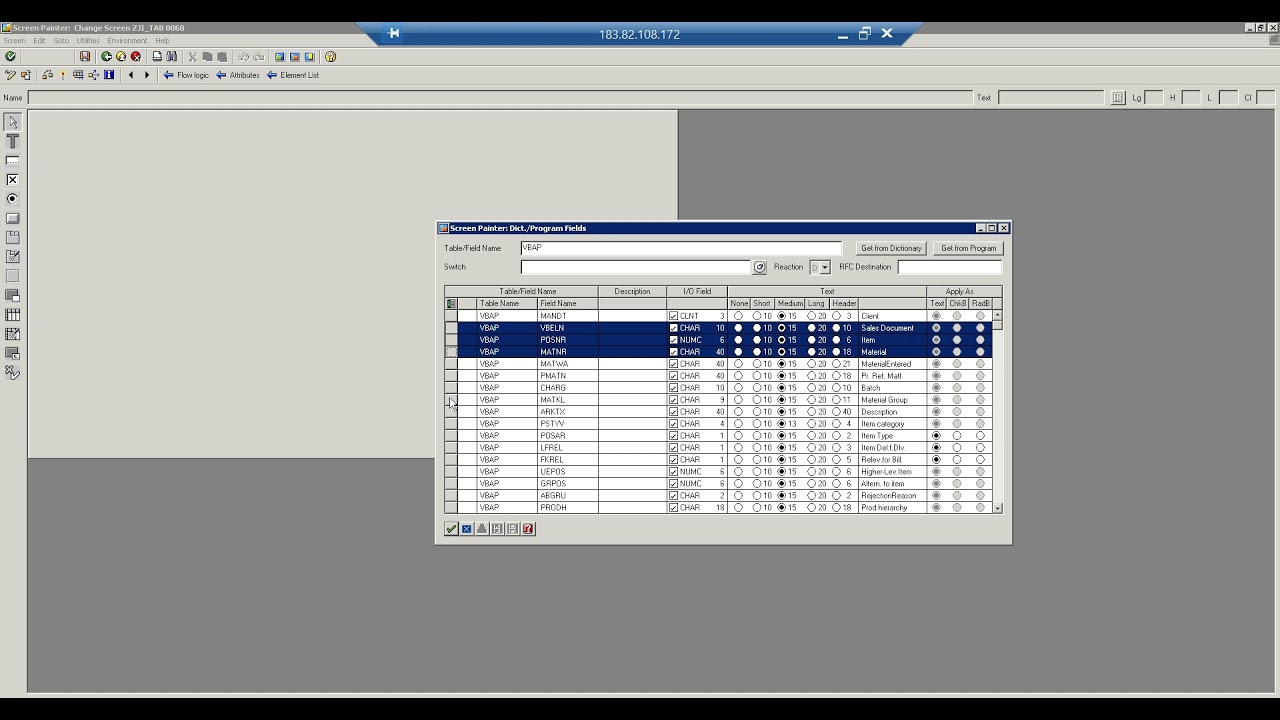Click the Table/Field Name input with VBAP
The image size is (1280, 720).
tap(681, 248)
